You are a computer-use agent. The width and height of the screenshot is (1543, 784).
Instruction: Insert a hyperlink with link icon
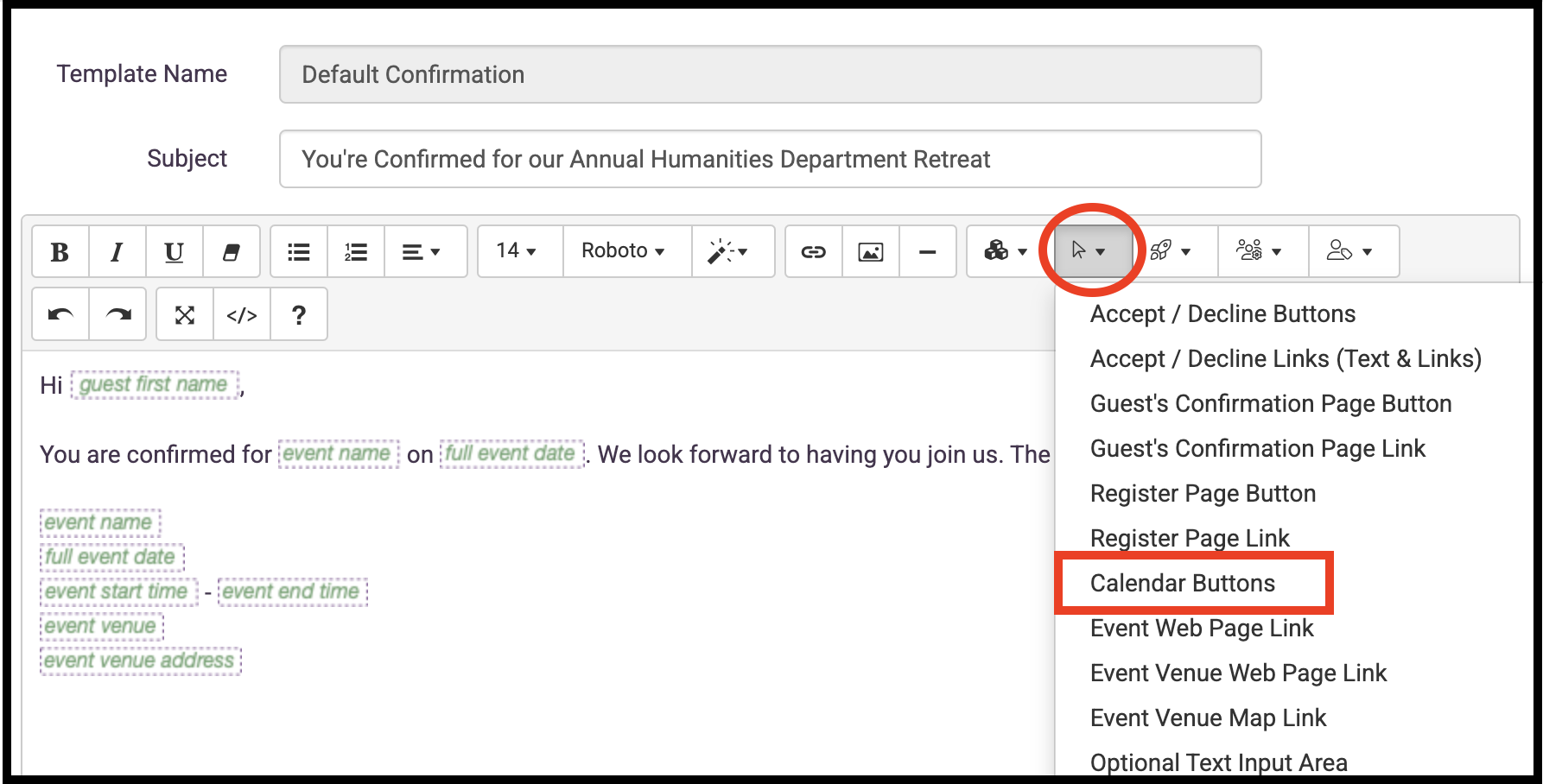click(813, 252)
